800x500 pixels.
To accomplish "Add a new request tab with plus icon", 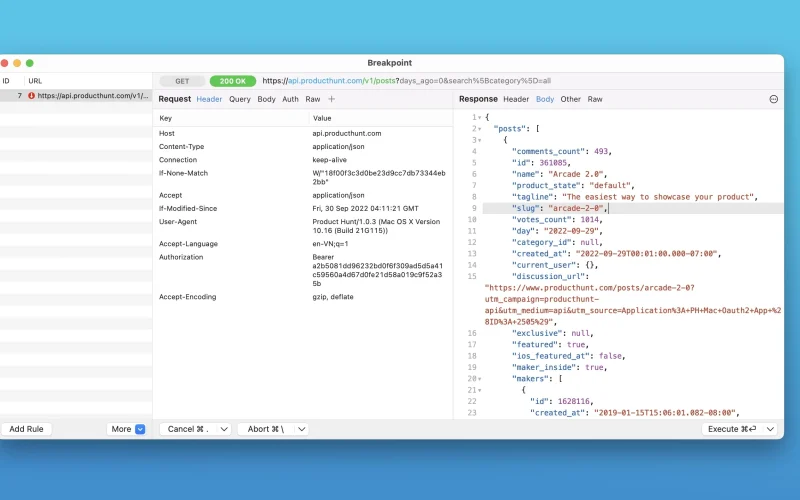I will point(332,99).
